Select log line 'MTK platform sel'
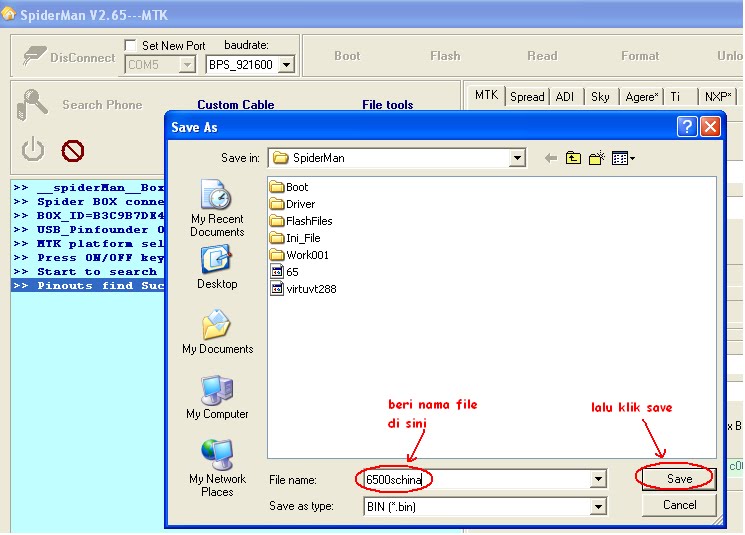745x535 pixels. tap(88, 244)
